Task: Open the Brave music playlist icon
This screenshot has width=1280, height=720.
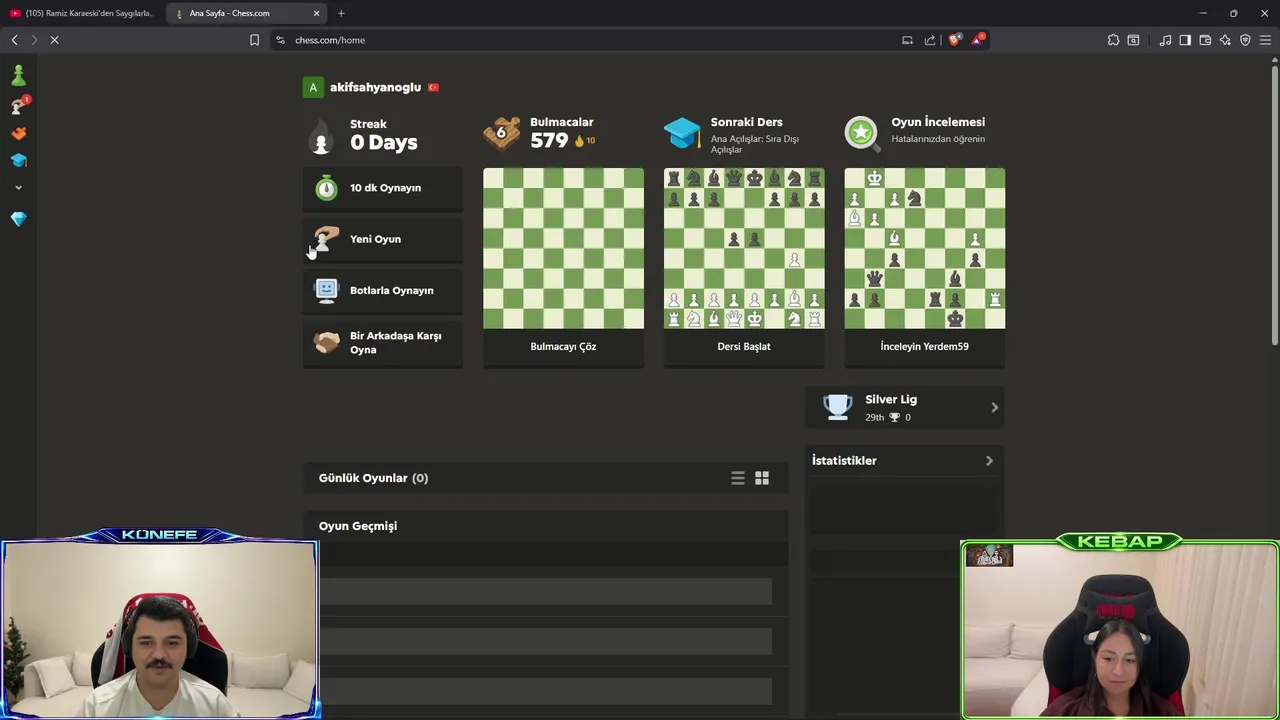Action: [x=1165, y=40]
